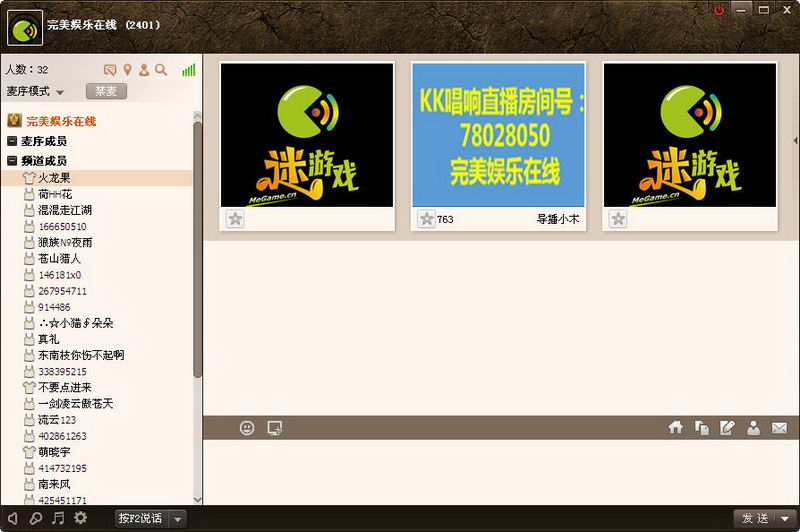Screen dimensions: 800x532
Task: Collapse the 频道成员 group
Action: [x=12, y=161]
